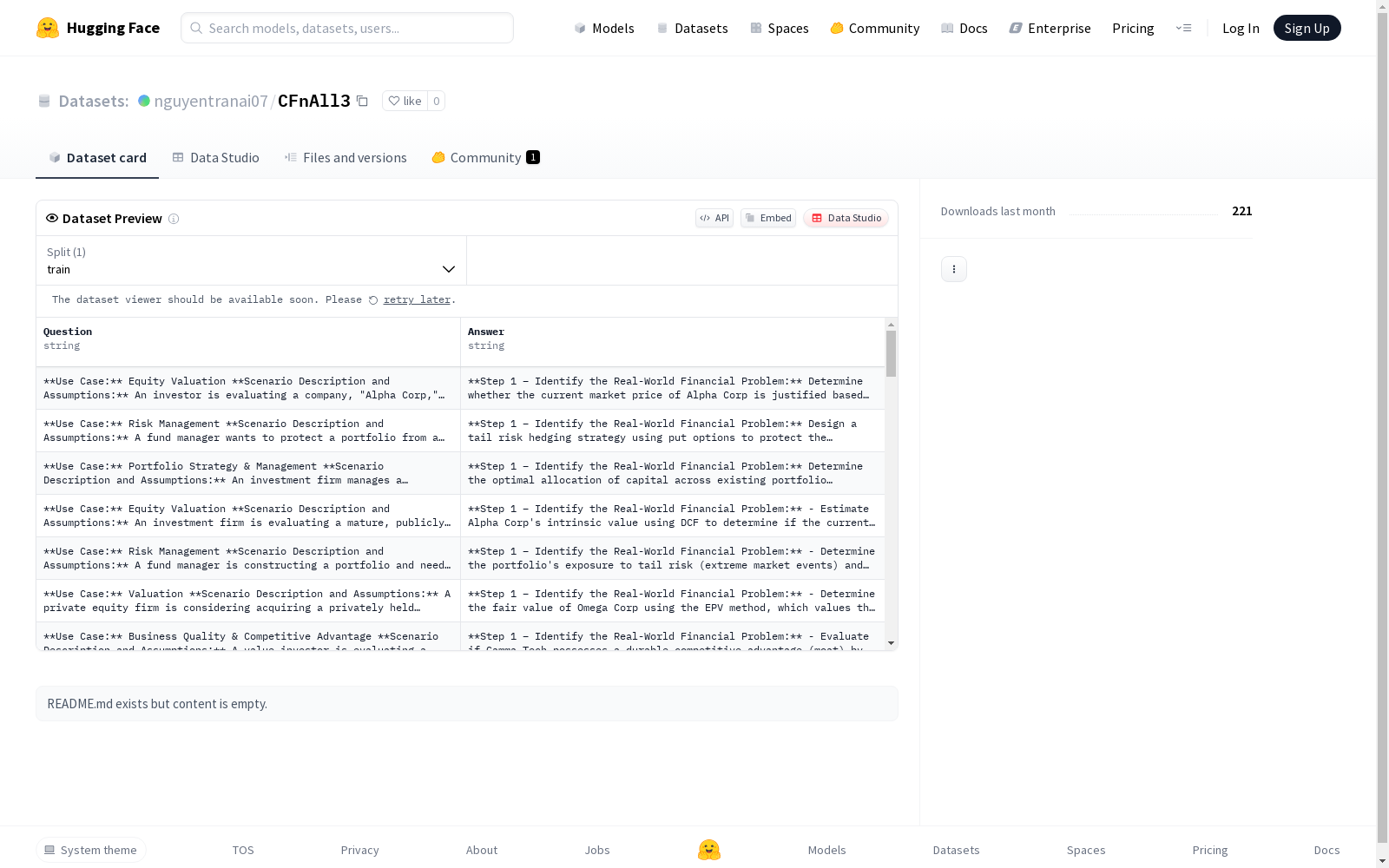Select the answer about tail risk hedging strategy

tap(673, 431)
